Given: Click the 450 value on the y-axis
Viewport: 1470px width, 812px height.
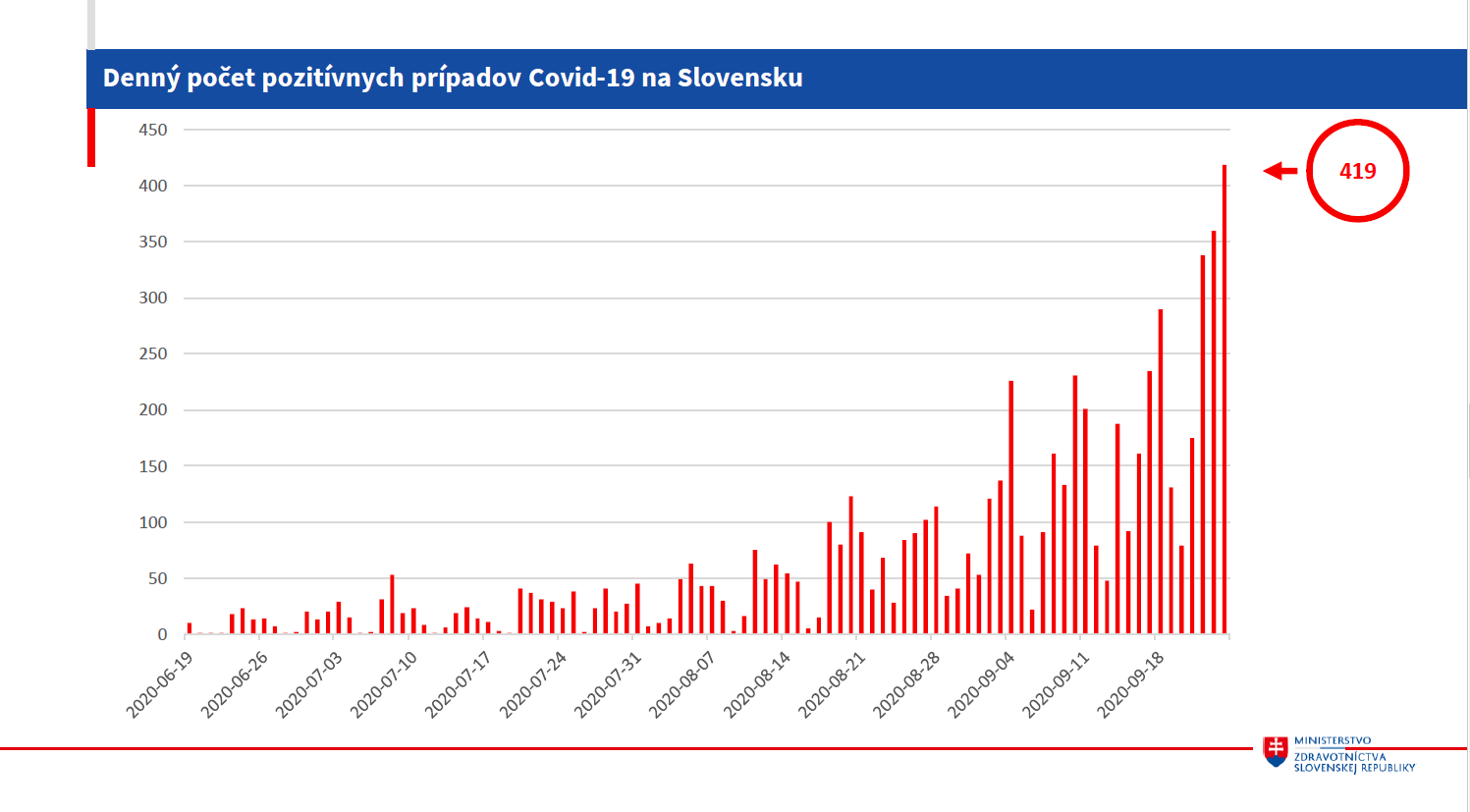Looking at the screenshot, I should pos(152,130).
